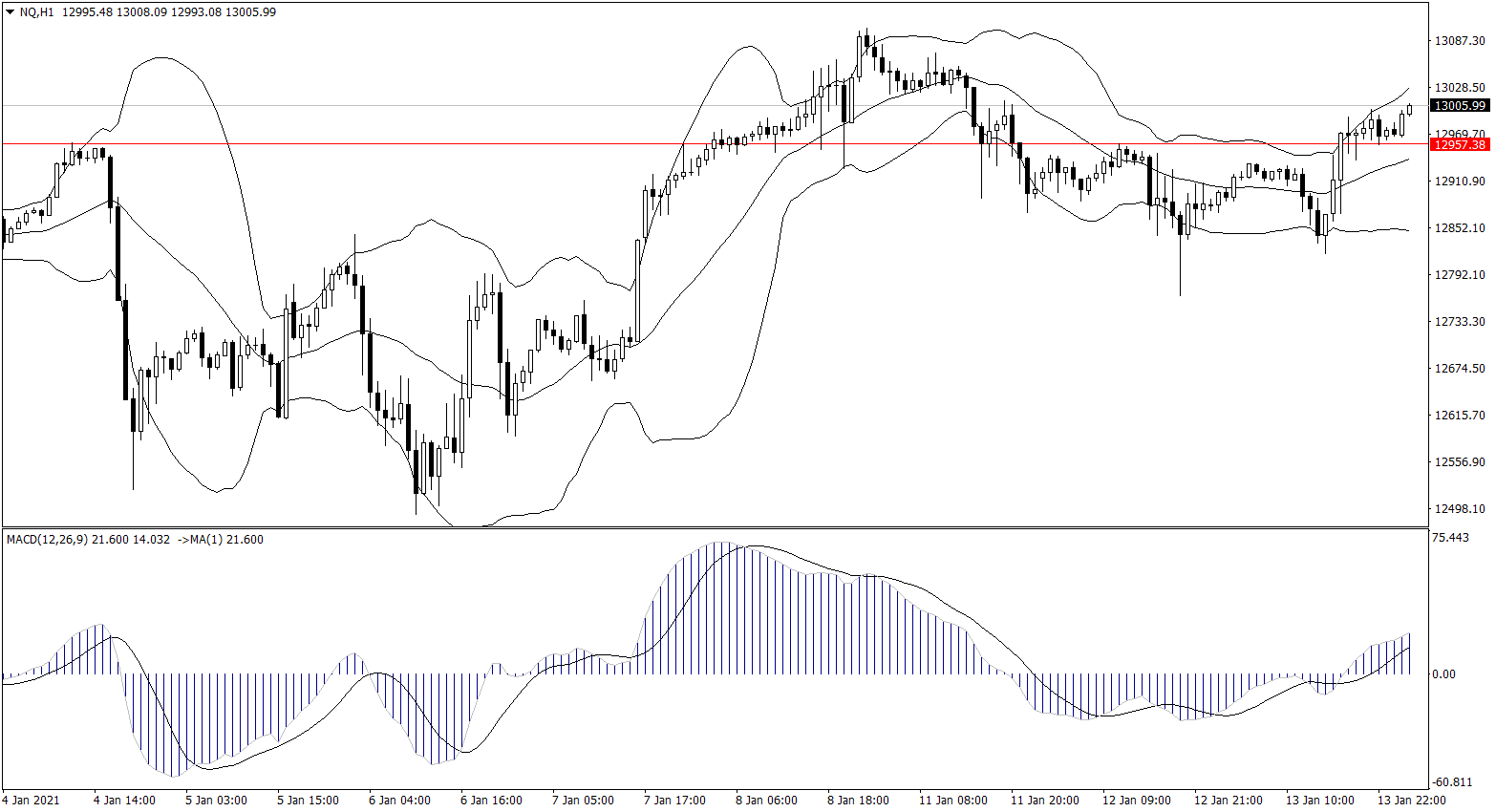Click the NQ,H1 symbol title
The height and width of the screenshot is (812, 1496).
pyautogui.click(x=36, y=12)
